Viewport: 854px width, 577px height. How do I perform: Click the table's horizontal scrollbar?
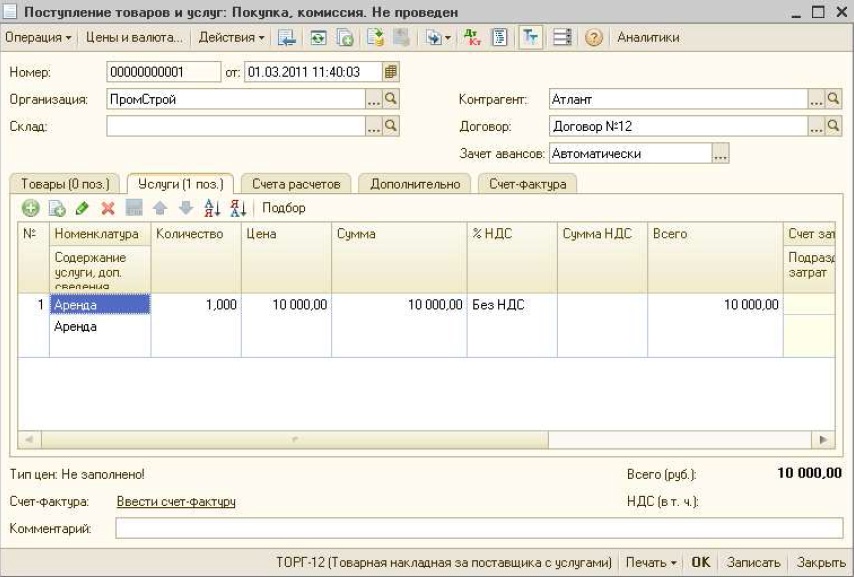coord(294,440)
